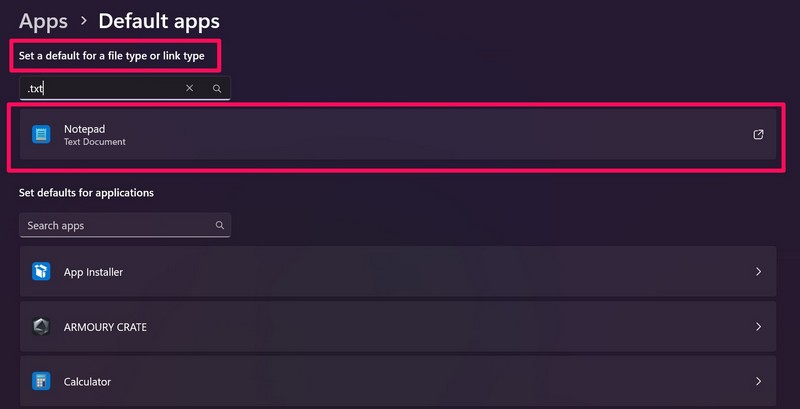Expand App Installer using its chevron
Viewport: 800px width, 409px height.
pyautogui.click(x=758, y=272)
